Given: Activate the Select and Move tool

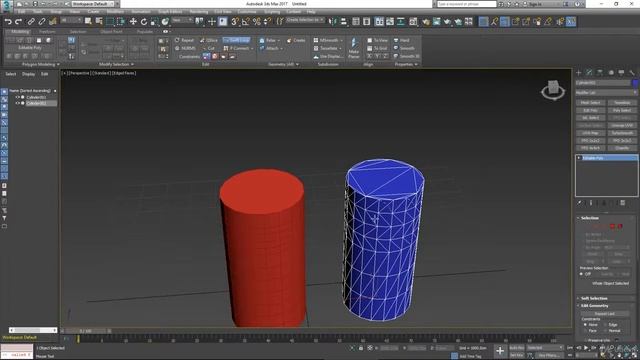Looking at the screenshot, I should point(133,22).
